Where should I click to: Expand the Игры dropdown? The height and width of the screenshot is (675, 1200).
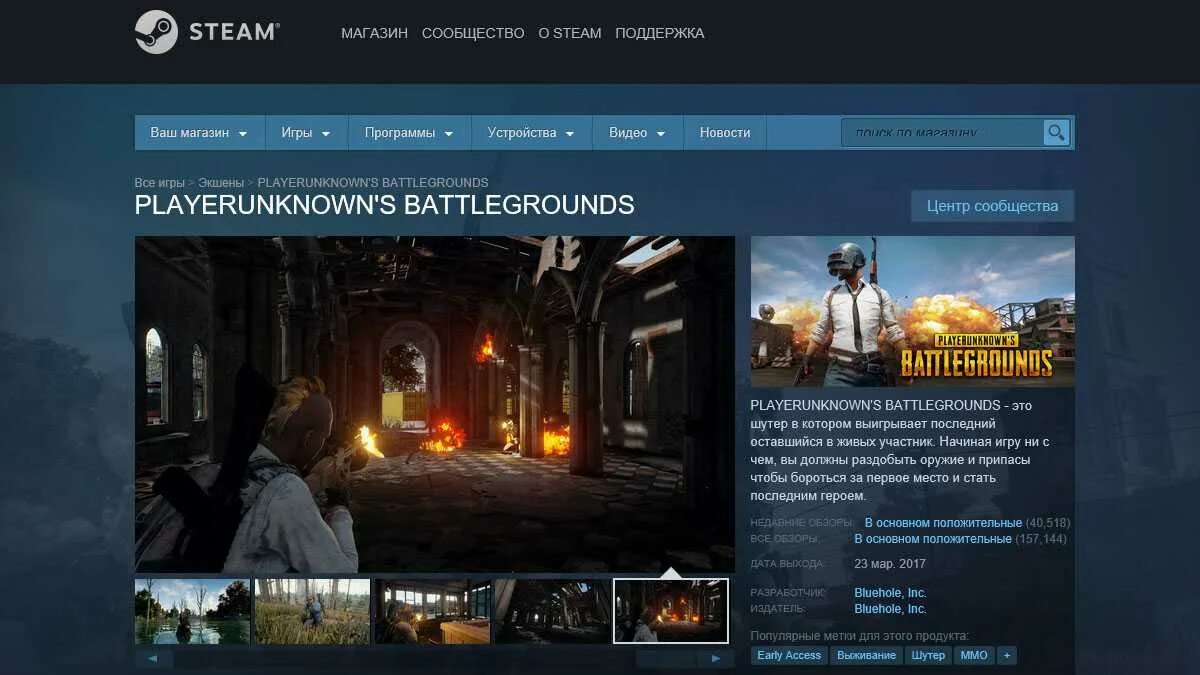click(306, 132)
